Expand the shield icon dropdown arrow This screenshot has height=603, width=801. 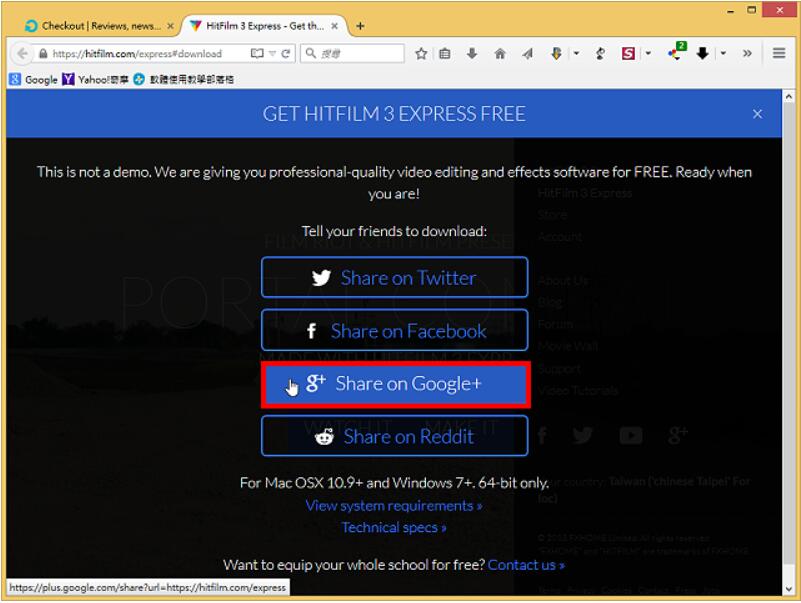[576, 53]
